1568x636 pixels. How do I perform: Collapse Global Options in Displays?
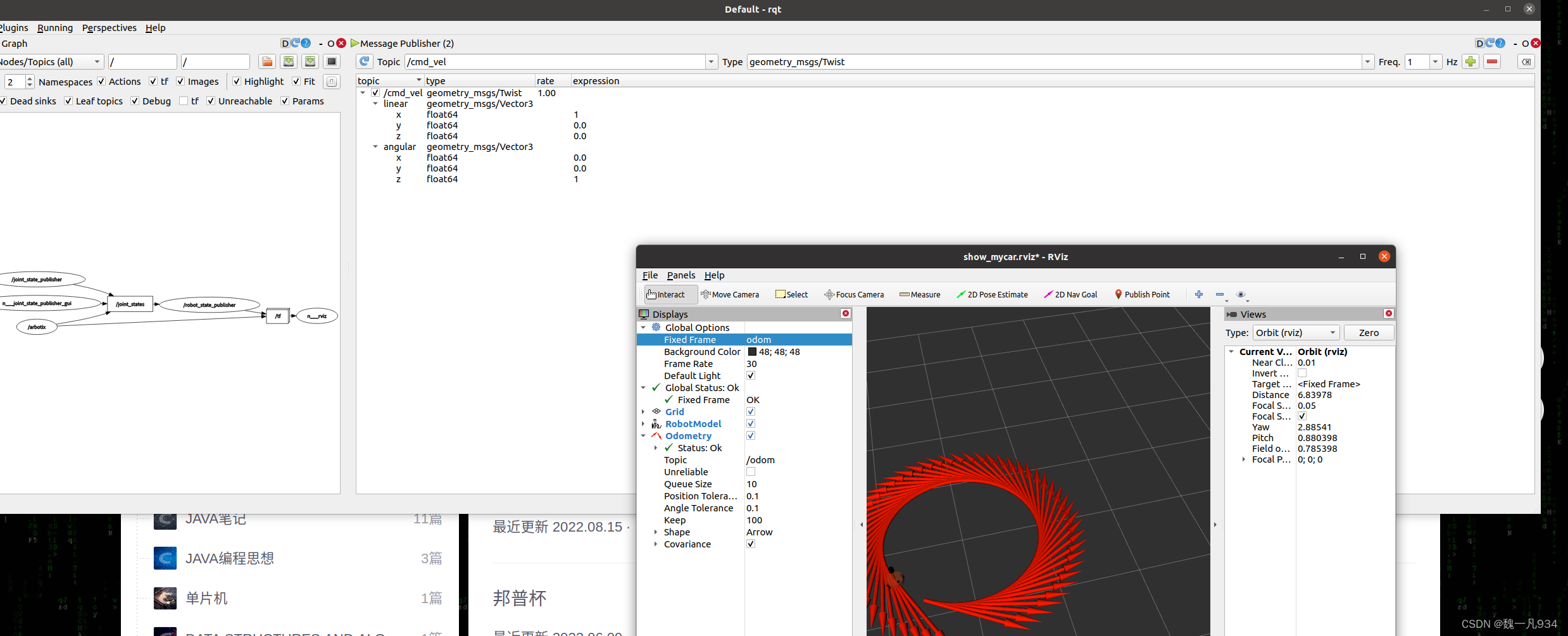coord(644,328)
